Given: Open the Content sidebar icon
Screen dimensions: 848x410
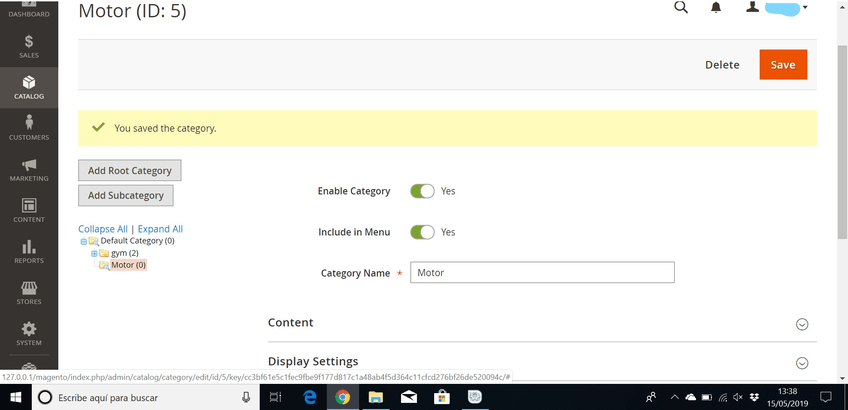Looking at the screenshot, I should (x=29, y=210).
